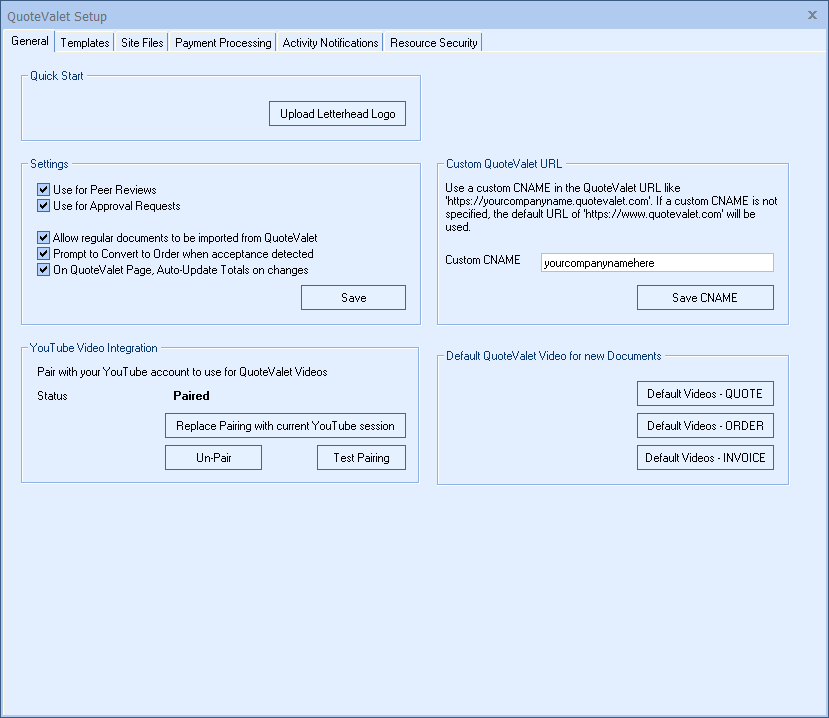Viewport: 829px width, 718px height.
Task: Click the QuoteValet Setup window title
Action: (57, 16)
